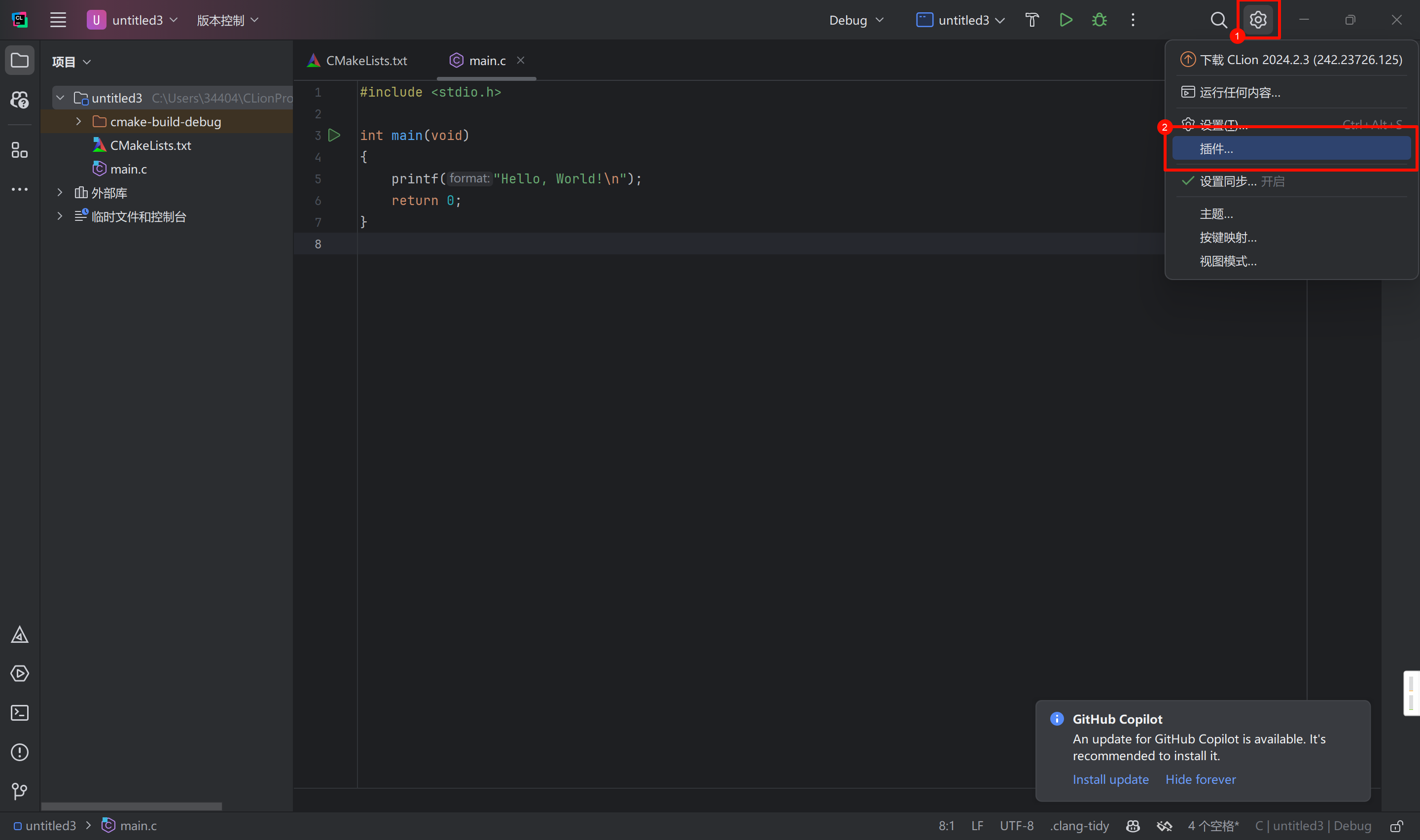Open Search Everywhere magnifier
This screenshot has width=1420, height=840.
pos(1219,20)
